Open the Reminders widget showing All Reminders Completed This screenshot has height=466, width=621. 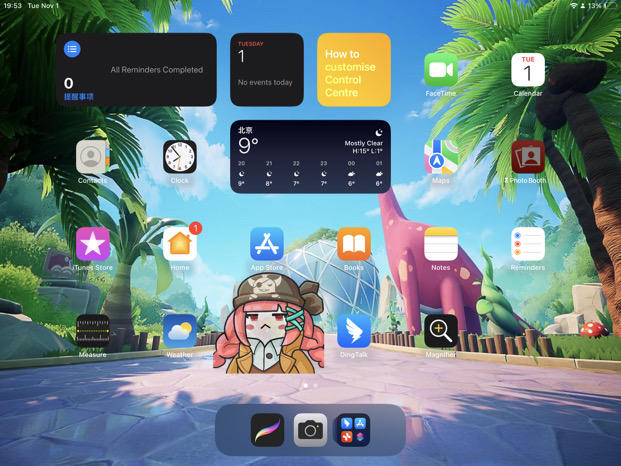coord(136,70)
